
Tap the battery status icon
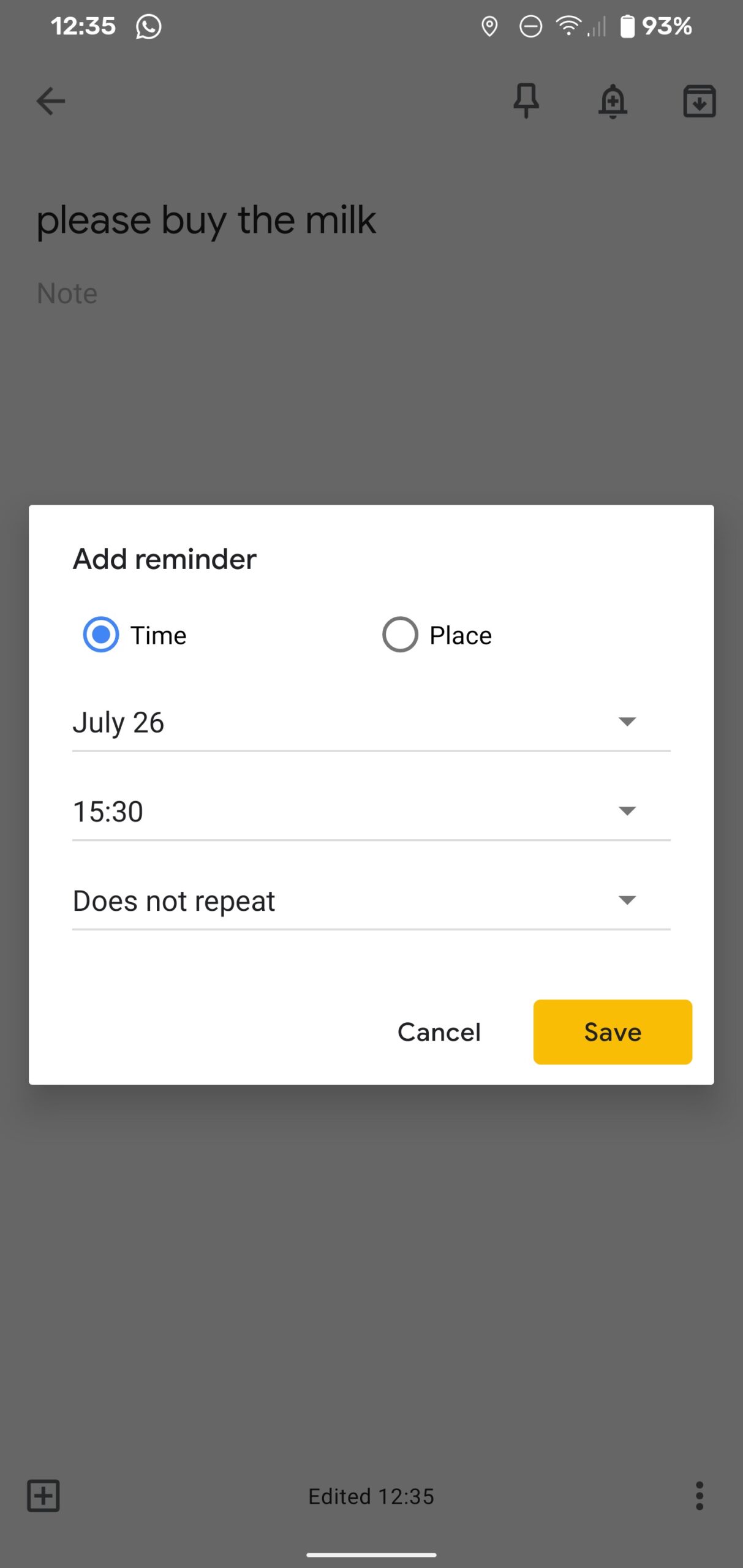[x=627, y=26]
